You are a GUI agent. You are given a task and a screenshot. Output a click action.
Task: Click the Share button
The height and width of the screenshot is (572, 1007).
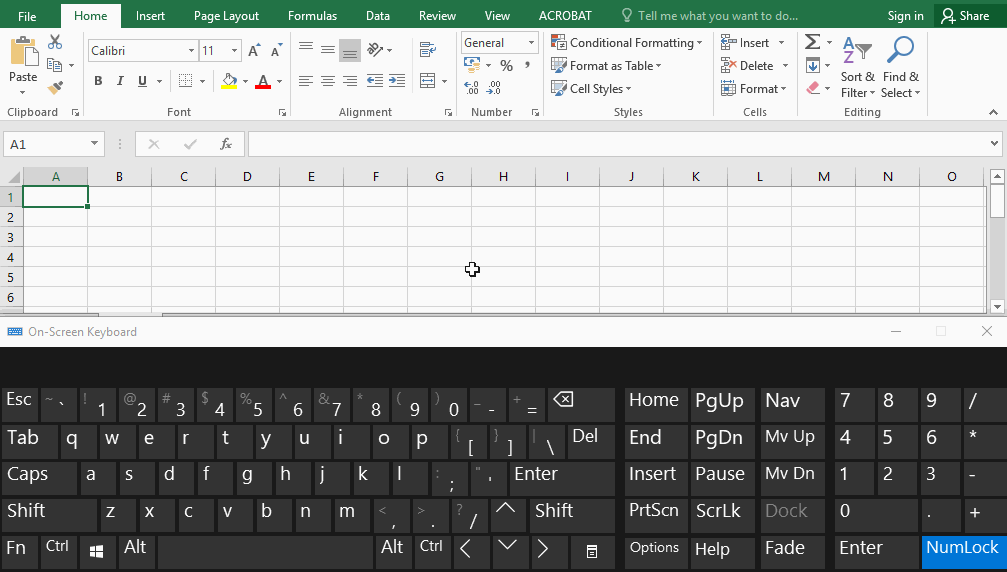click(965, 16)
